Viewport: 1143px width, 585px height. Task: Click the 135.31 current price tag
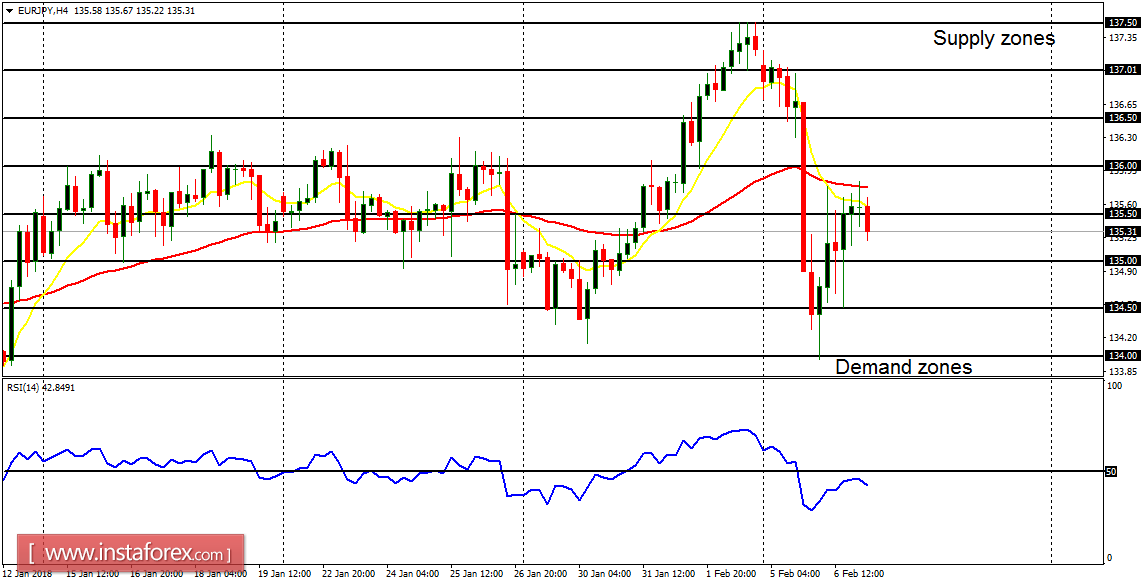coord(1125,231)
